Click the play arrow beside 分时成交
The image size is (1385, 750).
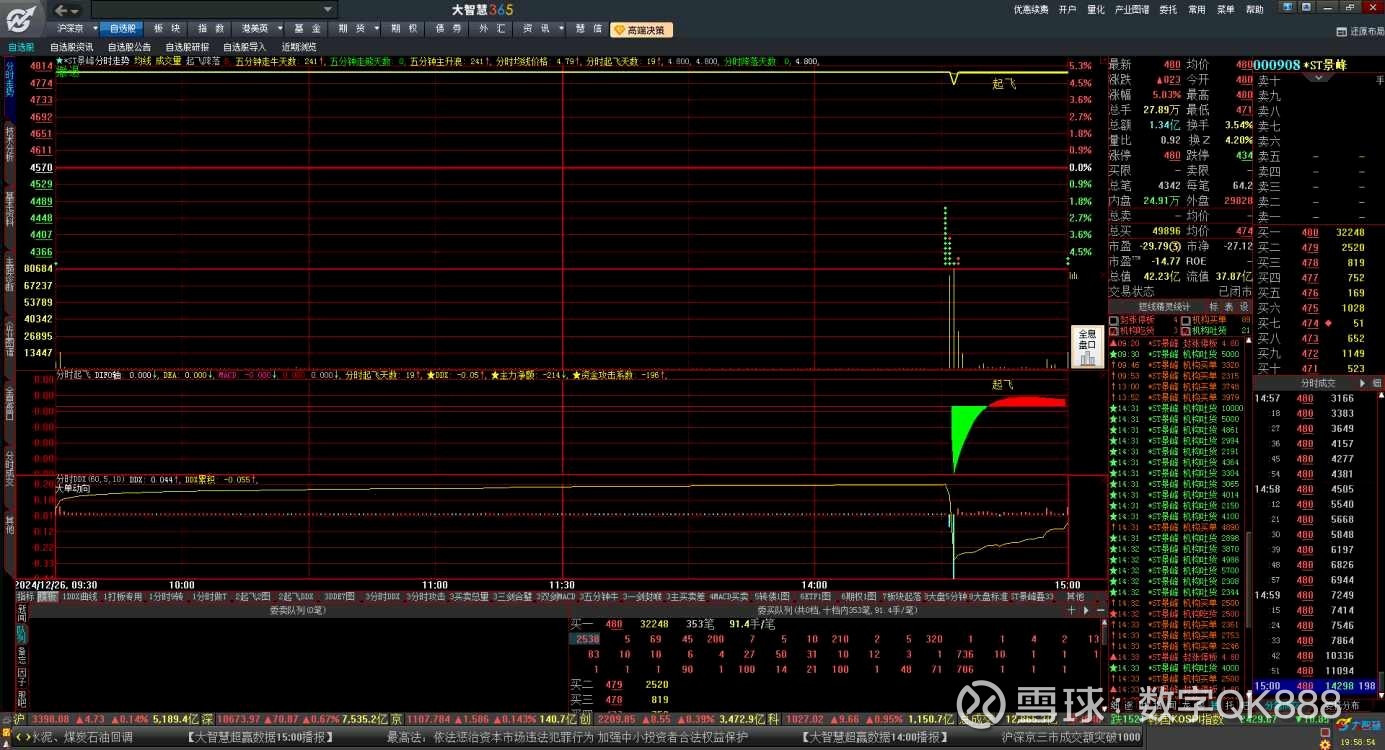(x=1362, y=383)
